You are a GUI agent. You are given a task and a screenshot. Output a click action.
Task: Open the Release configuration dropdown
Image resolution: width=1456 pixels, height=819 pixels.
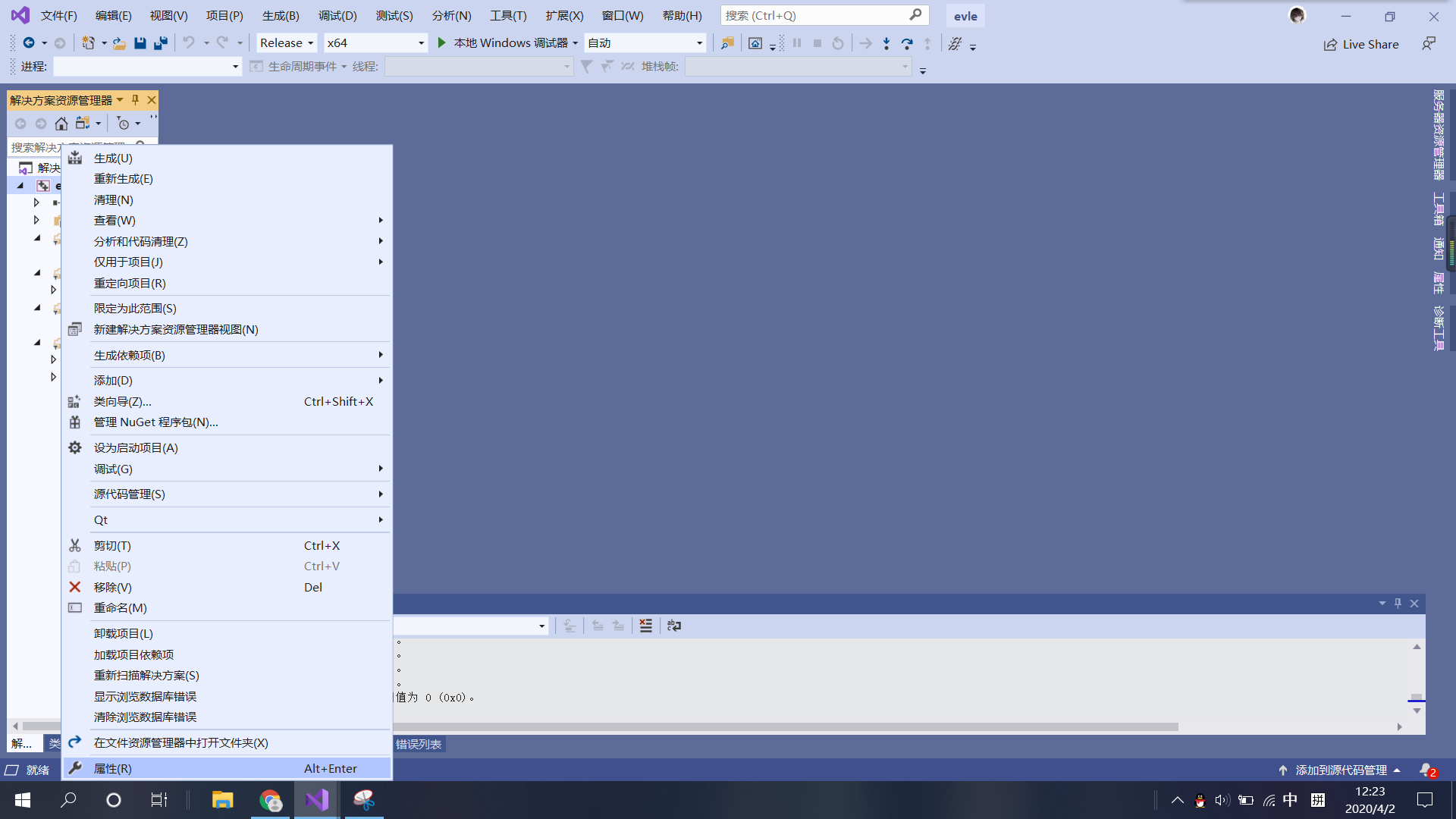click(287, 43)
